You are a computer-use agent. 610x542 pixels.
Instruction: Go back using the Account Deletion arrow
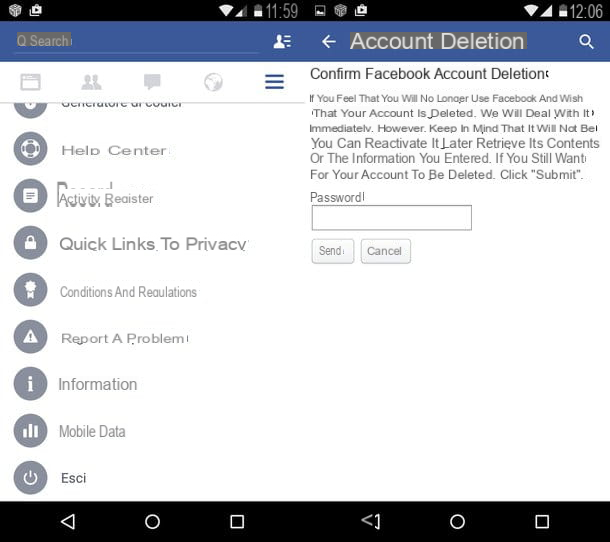tap(329, 41)
